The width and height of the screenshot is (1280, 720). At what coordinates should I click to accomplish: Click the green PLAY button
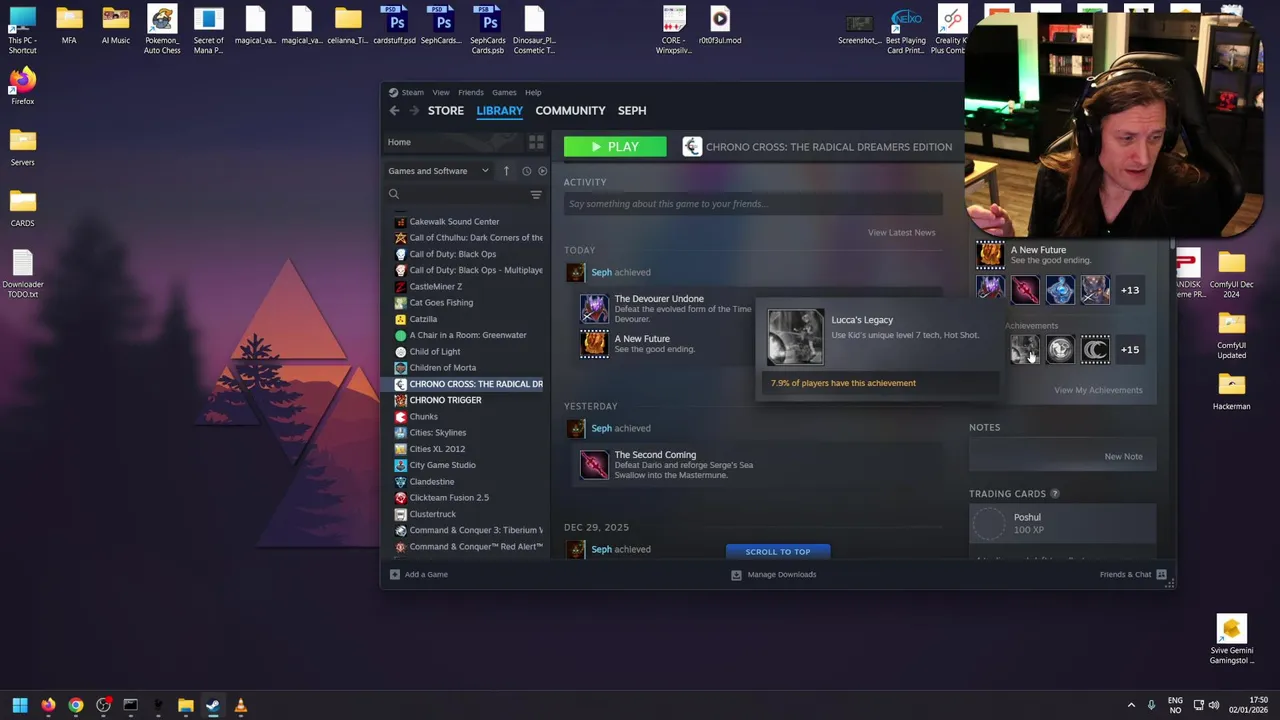615,147
